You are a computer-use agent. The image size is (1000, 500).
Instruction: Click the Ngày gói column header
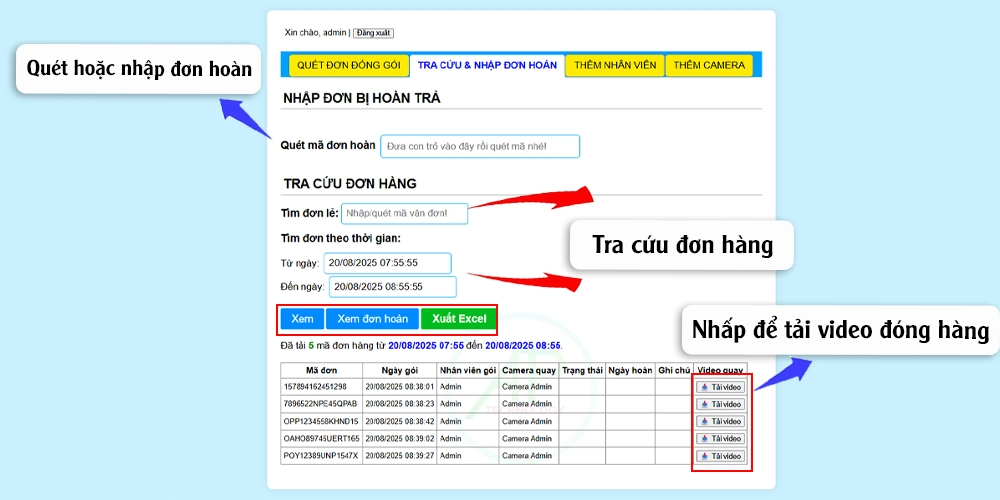tap(399, 370)
